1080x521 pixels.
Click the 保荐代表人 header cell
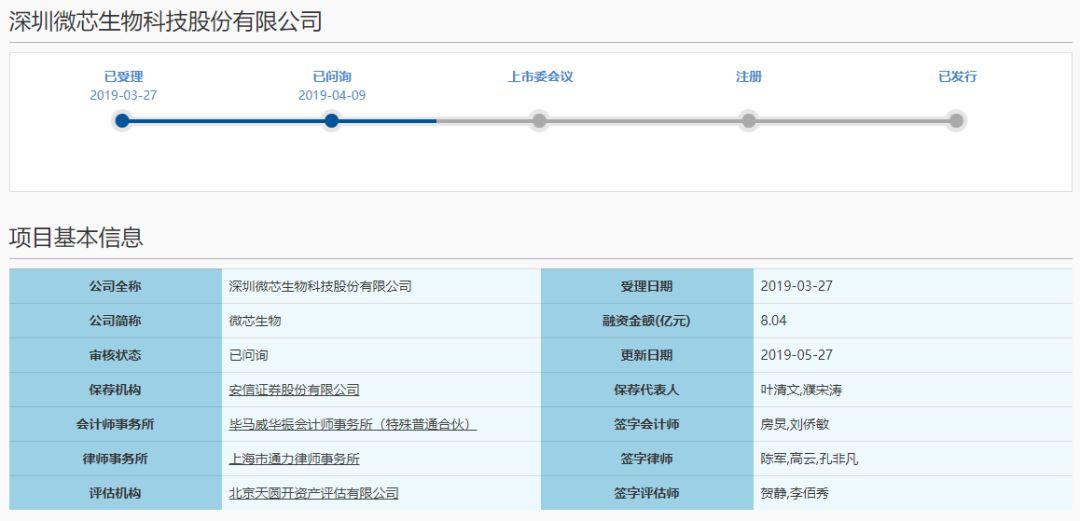pyautogui.click(x=647, y=389)
